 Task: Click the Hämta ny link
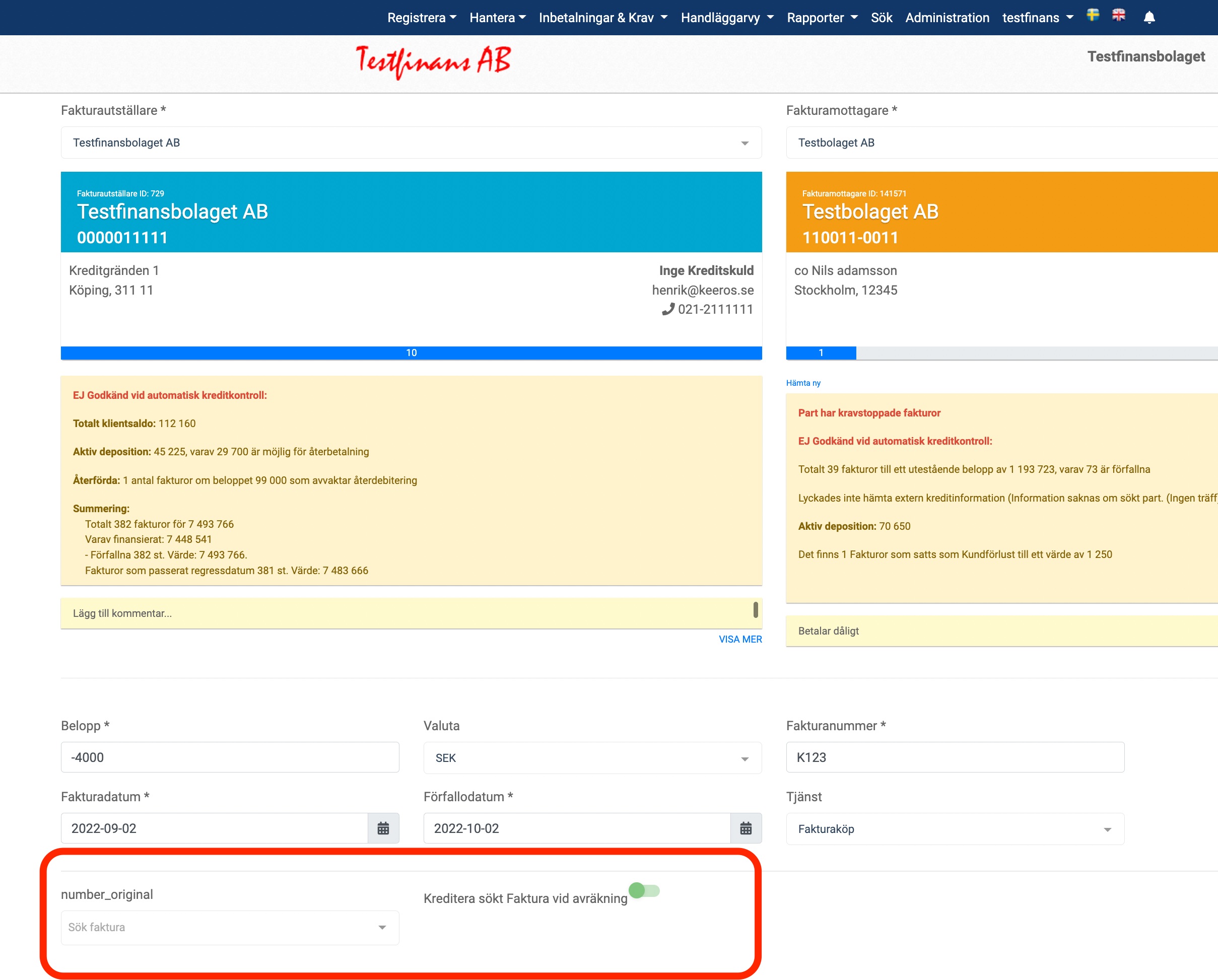click(803, 383)
